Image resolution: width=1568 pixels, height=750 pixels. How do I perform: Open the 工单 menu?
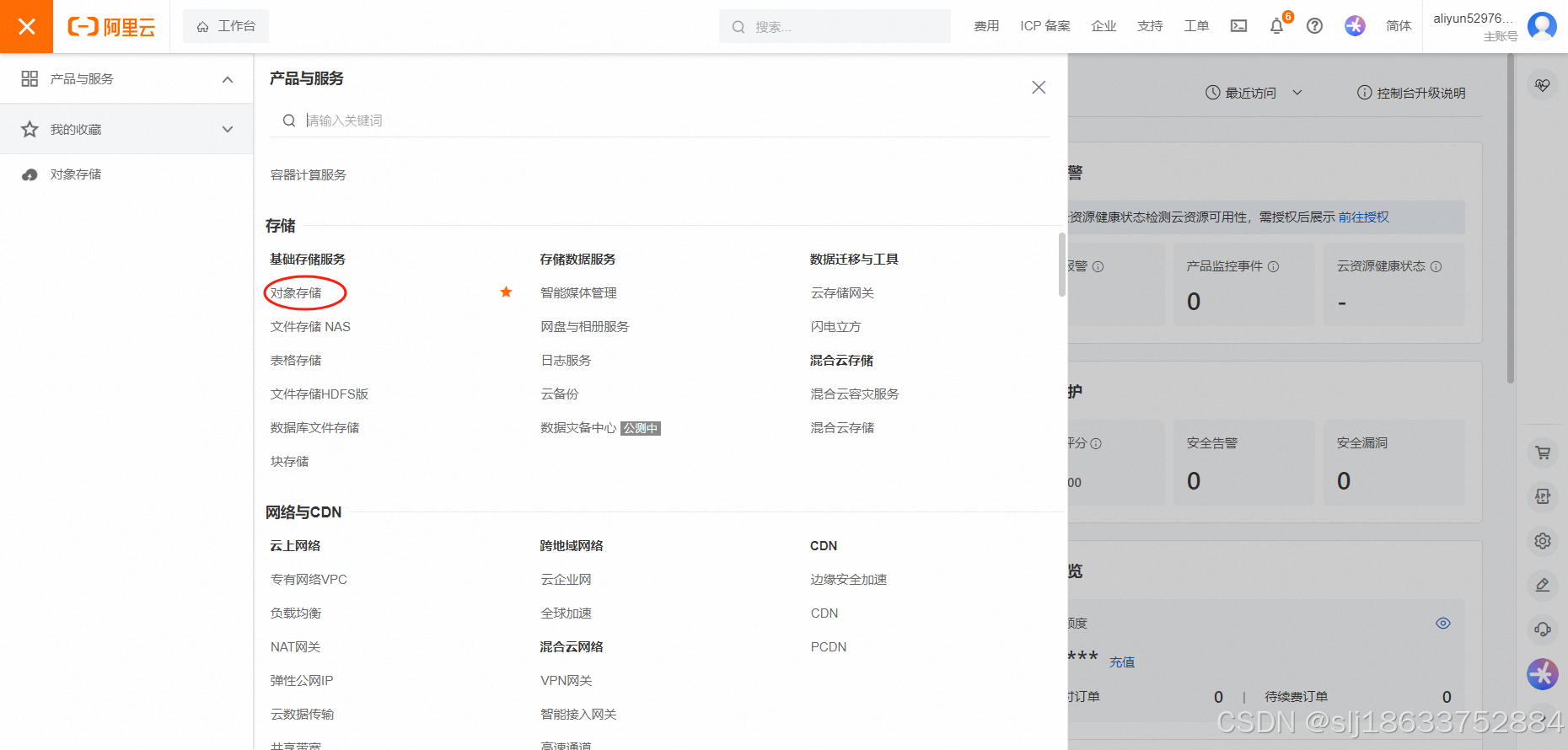click(x=1196, y=26)
